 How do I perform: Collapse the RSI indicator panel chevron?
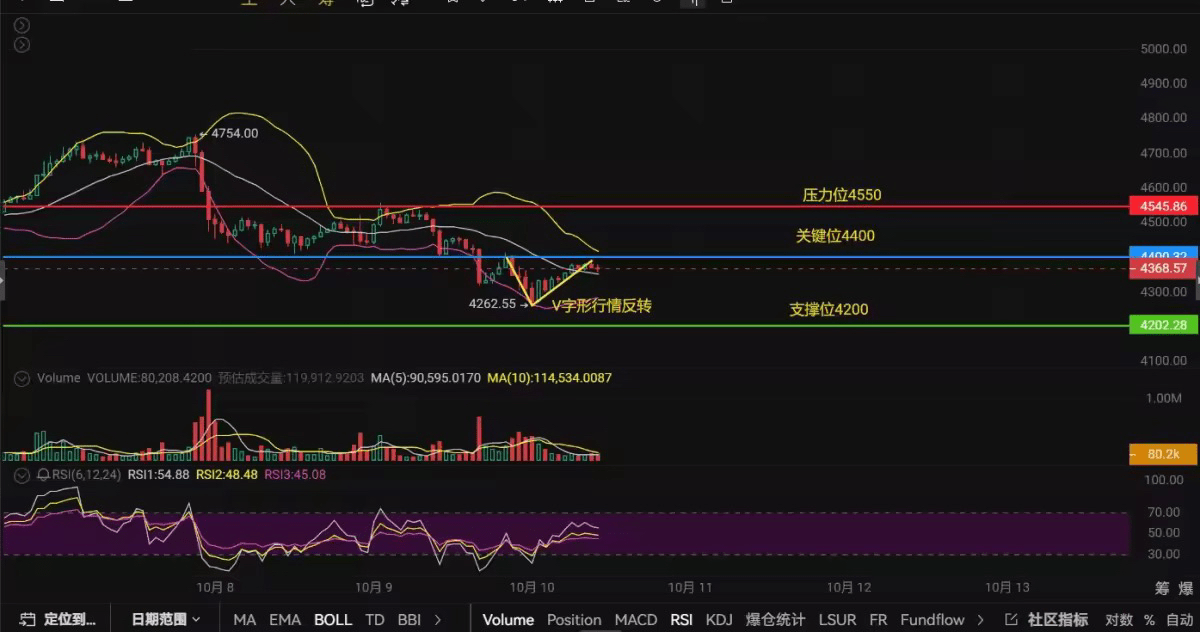[x=22, y=475]
